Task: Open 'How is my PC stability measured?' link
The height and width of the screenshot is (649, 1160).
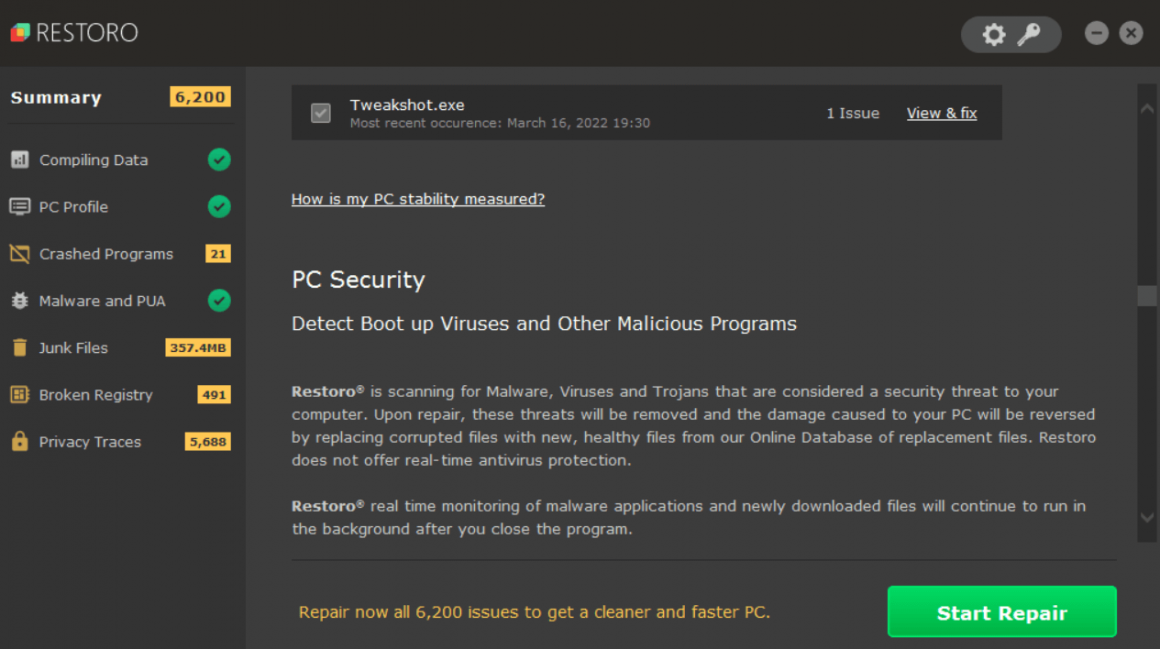Action: coord(418,199)
